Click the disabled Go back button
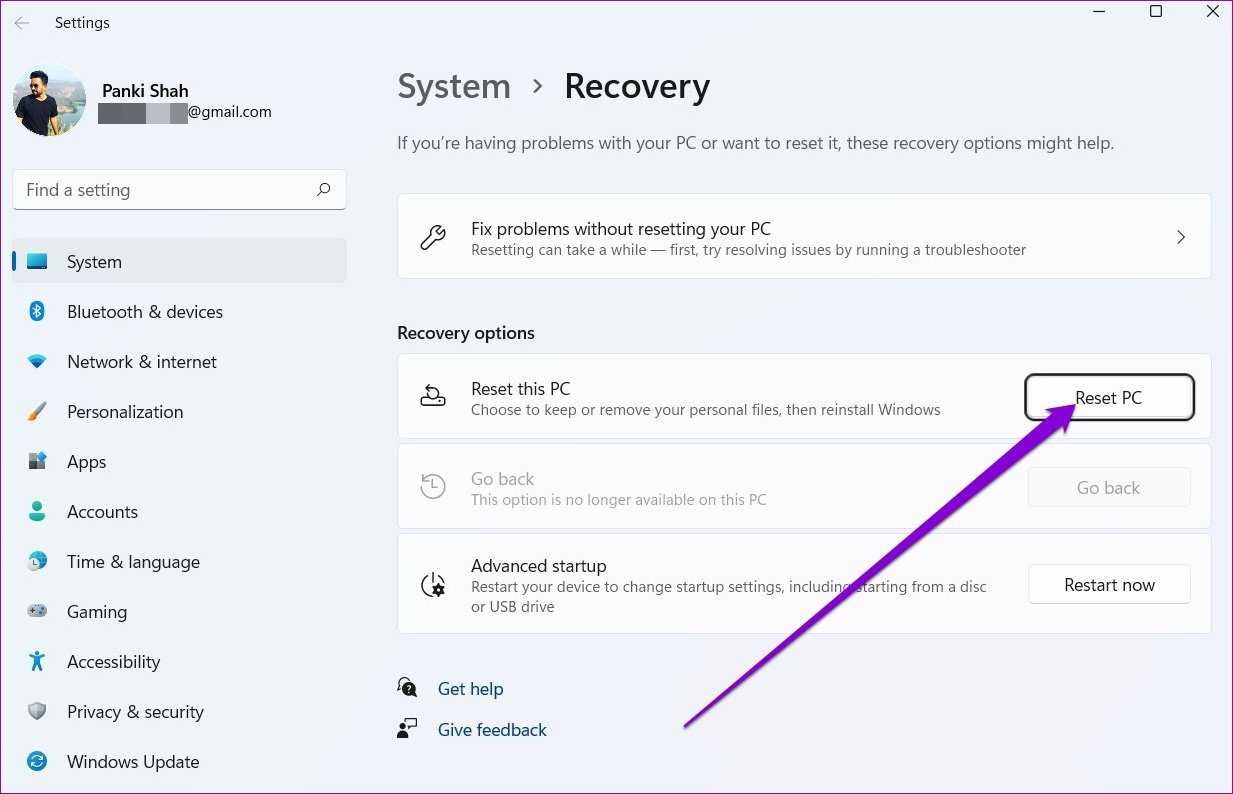Viewport: 1233px width, 794px height. point(1109,488)
